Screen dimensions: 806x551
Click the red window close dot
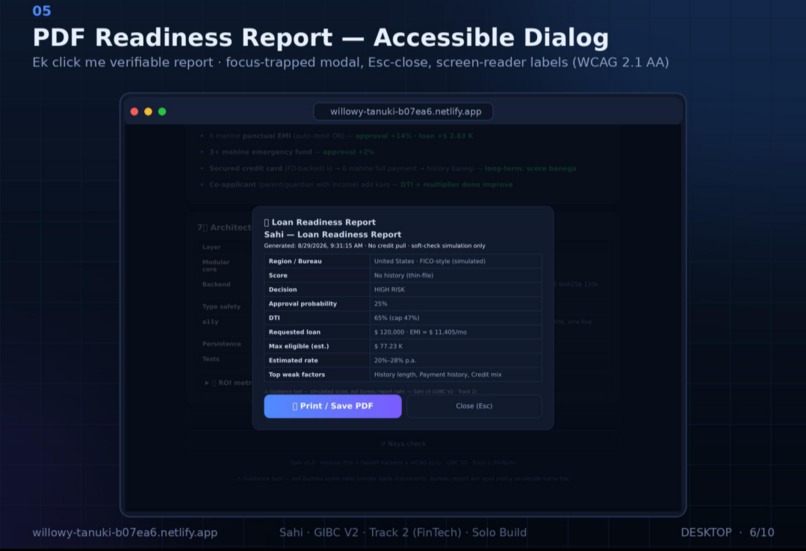coord(134,112)
